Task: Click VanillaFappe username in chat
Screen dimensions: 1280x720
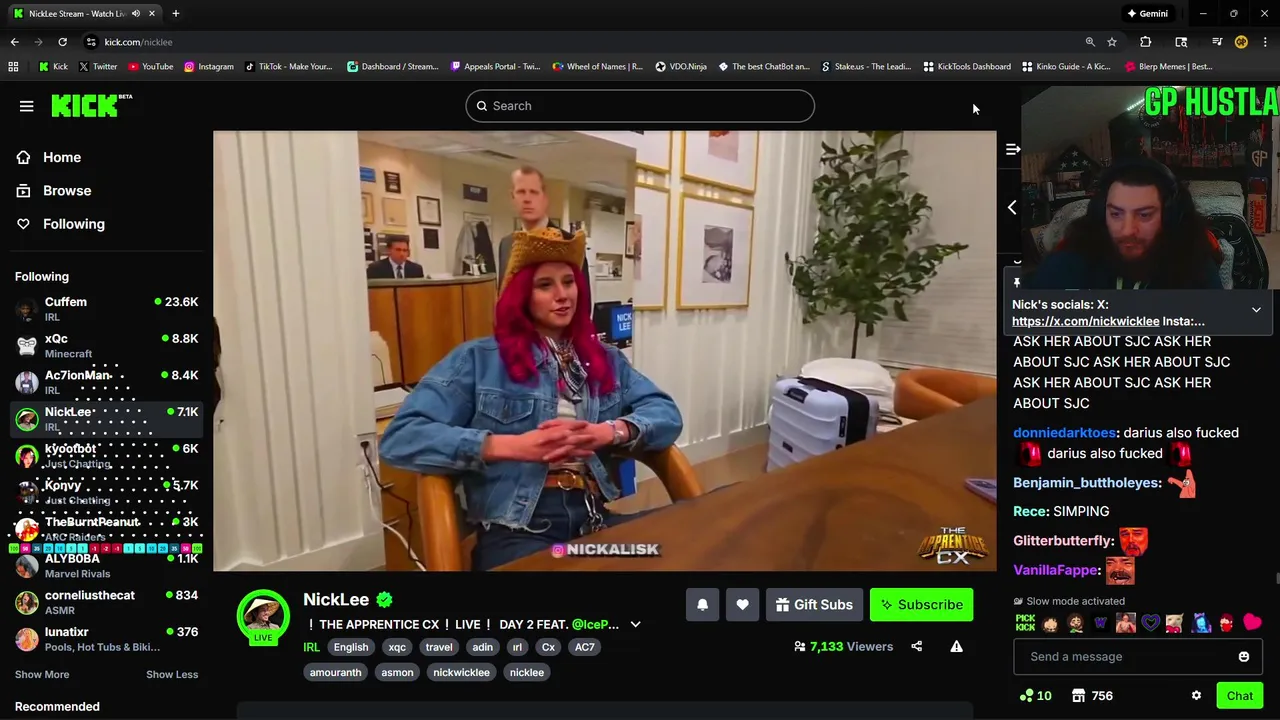Action: click(x=1056, y=570)
